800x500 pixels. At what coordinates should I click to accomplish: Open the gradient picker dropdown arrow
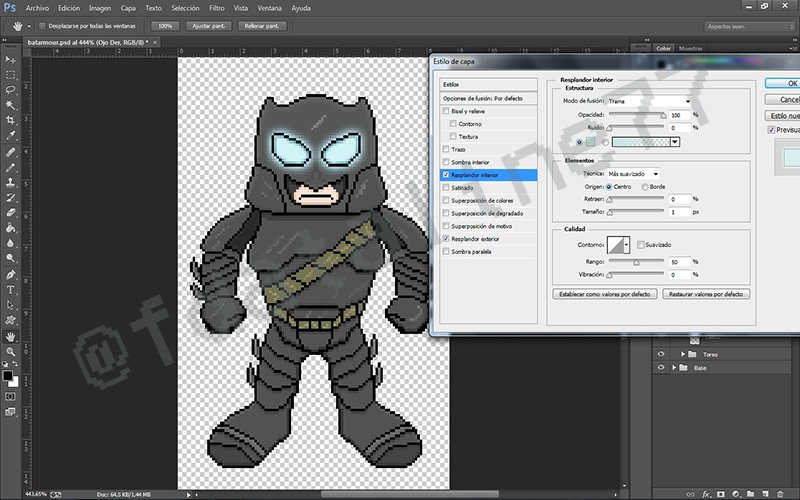[675, 142]
